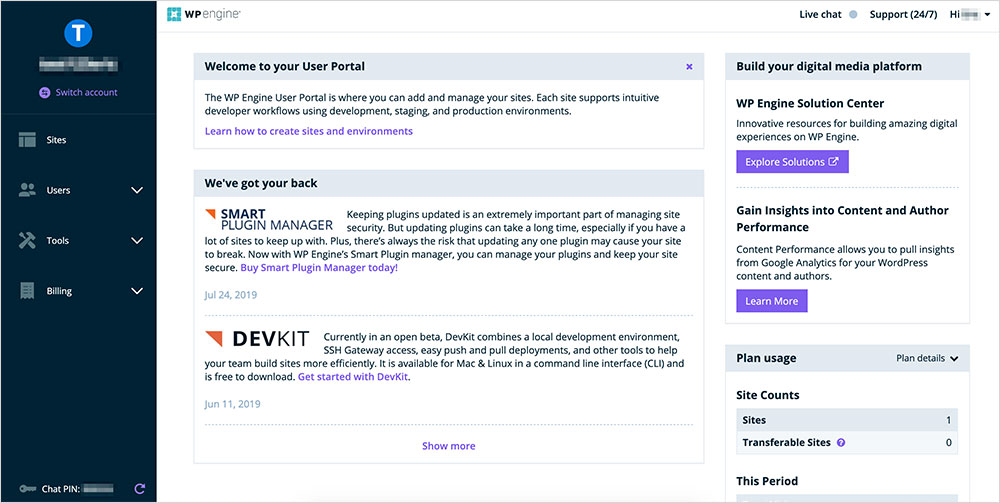Expand the Billing menu chevron
Image resolution: width=1000 pixels, height=503 pixels.
138,291
